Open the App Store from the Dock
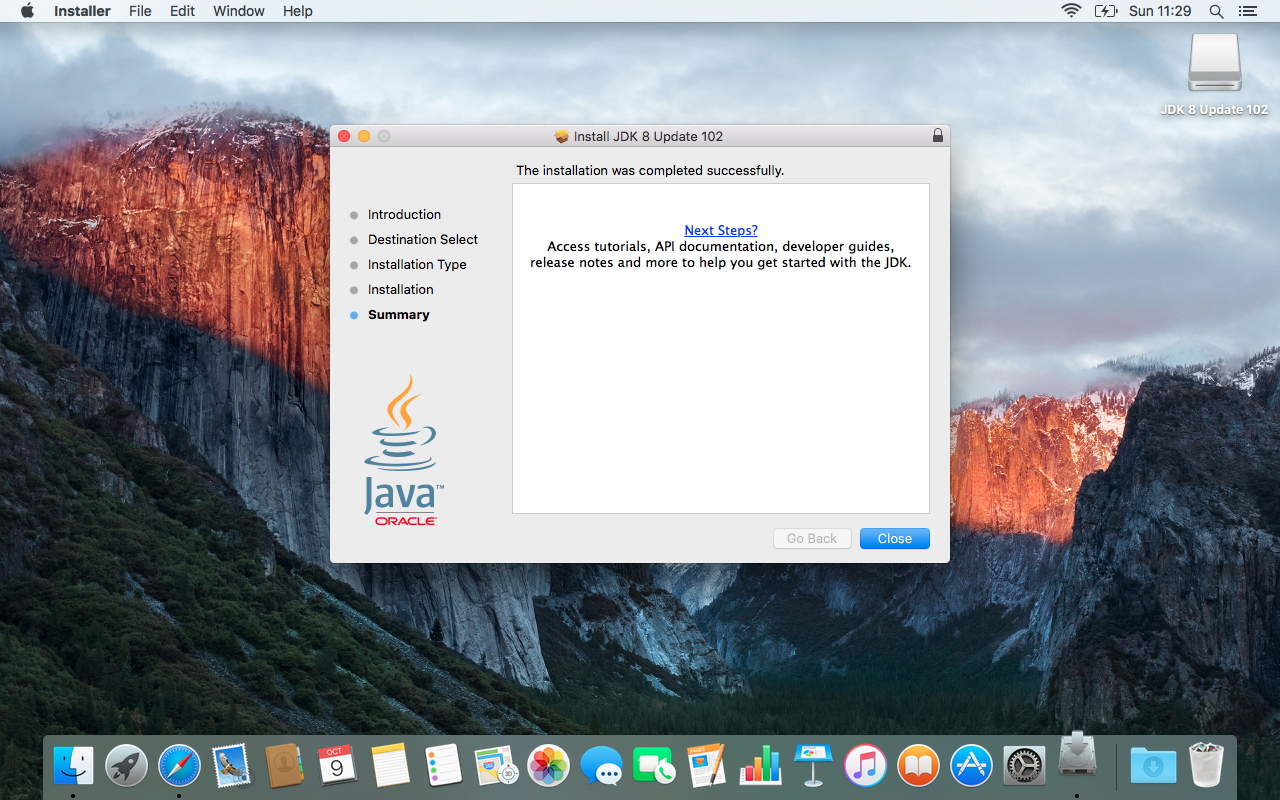 tap(971, 765)
